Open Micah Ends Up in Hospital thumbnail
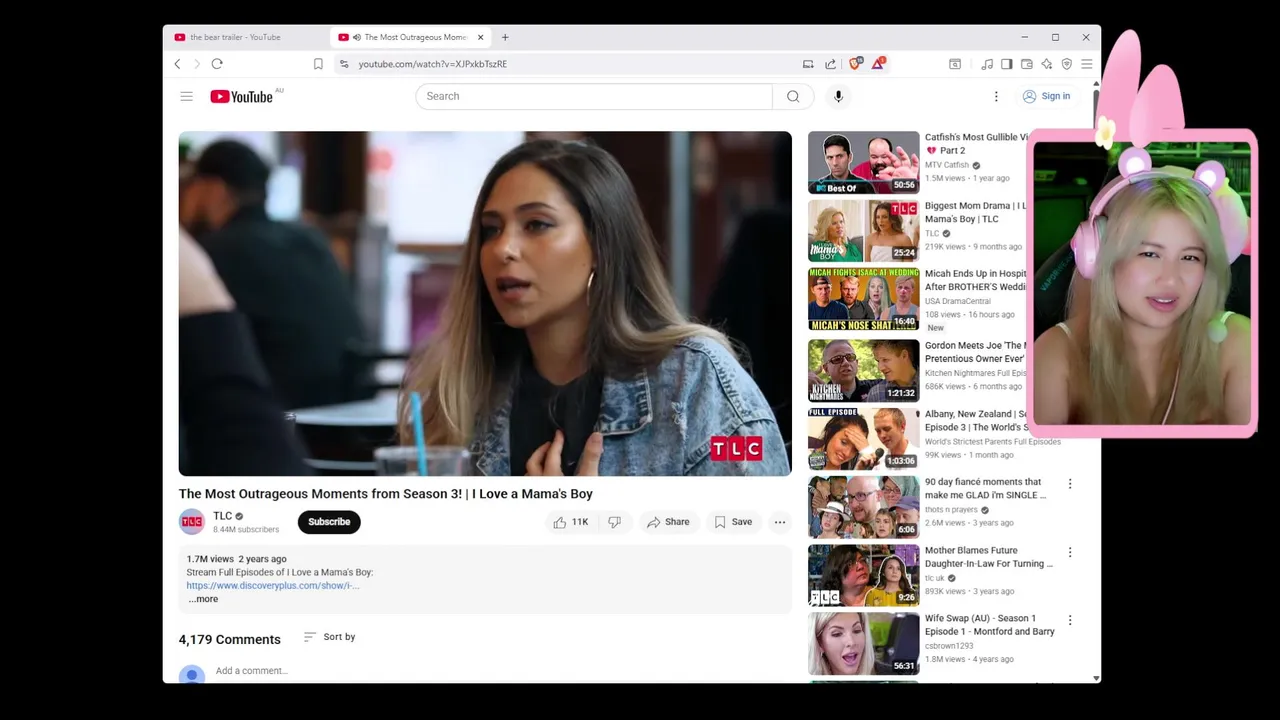Image resolution: width=1280 pixels, height=720 pixels. click(x=864, y=299)
